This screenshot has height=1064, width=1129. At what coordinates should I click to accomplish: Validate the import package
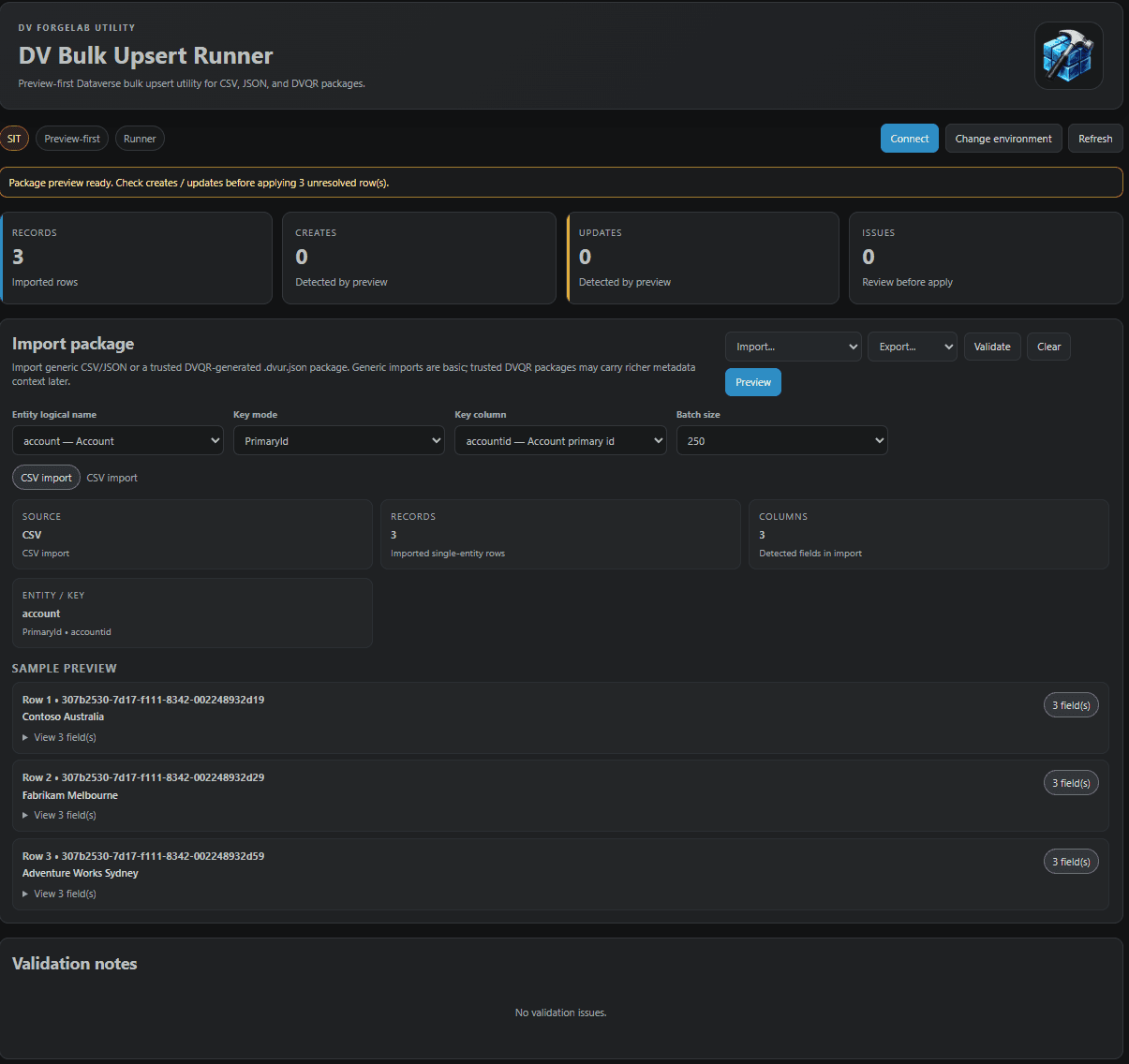992,347
